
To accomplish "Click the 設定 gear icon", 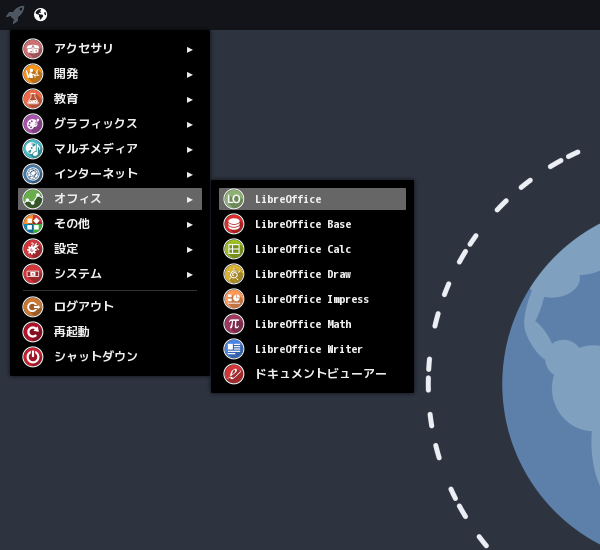I will pyautogui.click(x=33, y=249).
